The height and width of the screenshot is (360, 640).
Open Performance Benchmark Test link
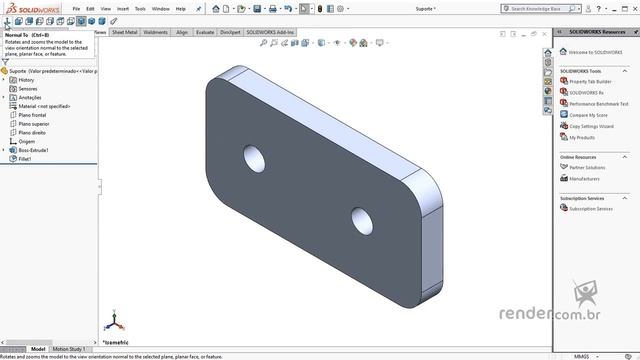click(x=599, y=104)
